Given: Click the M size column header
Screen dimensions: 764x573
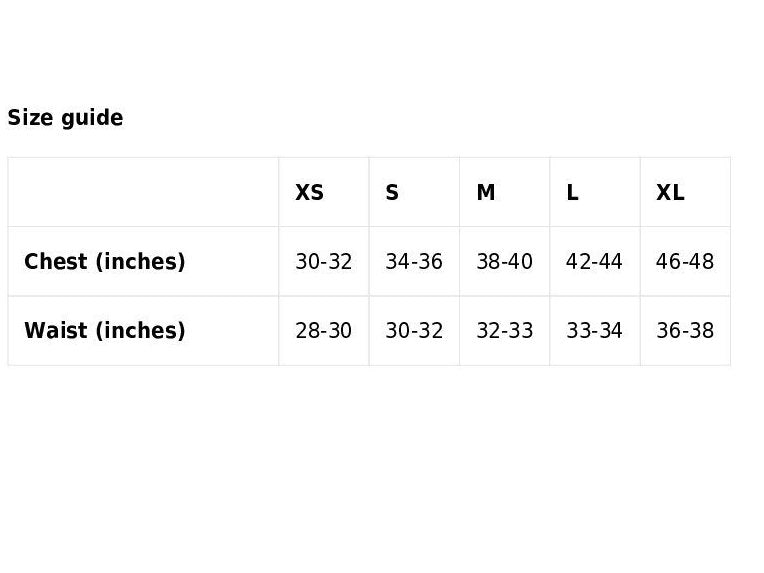Looking at the screenshot, I should click(486, 192).
